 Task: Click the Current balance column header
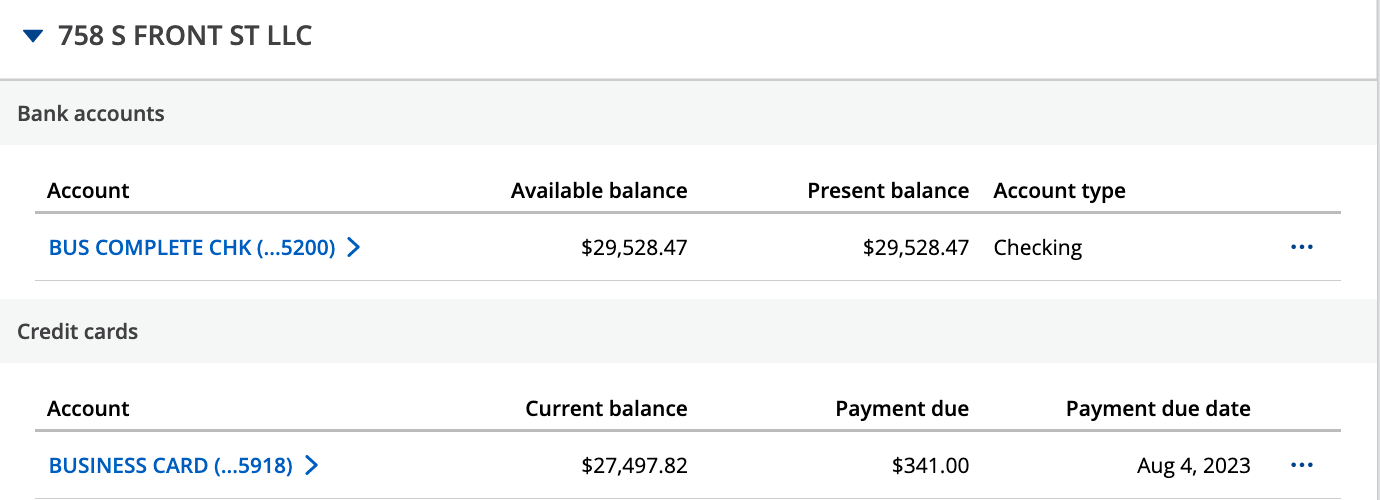click(607, 408)
